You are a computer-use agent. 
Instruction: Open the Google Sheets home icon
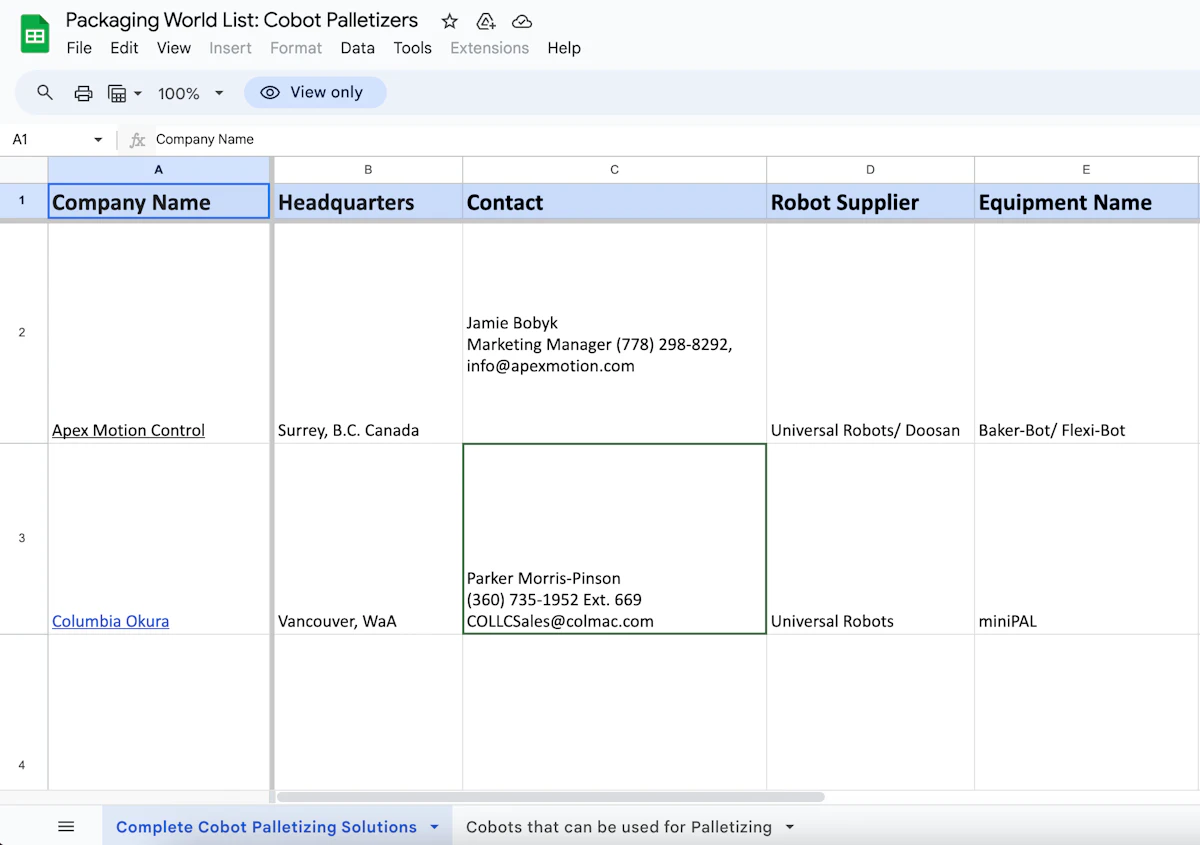35,35
